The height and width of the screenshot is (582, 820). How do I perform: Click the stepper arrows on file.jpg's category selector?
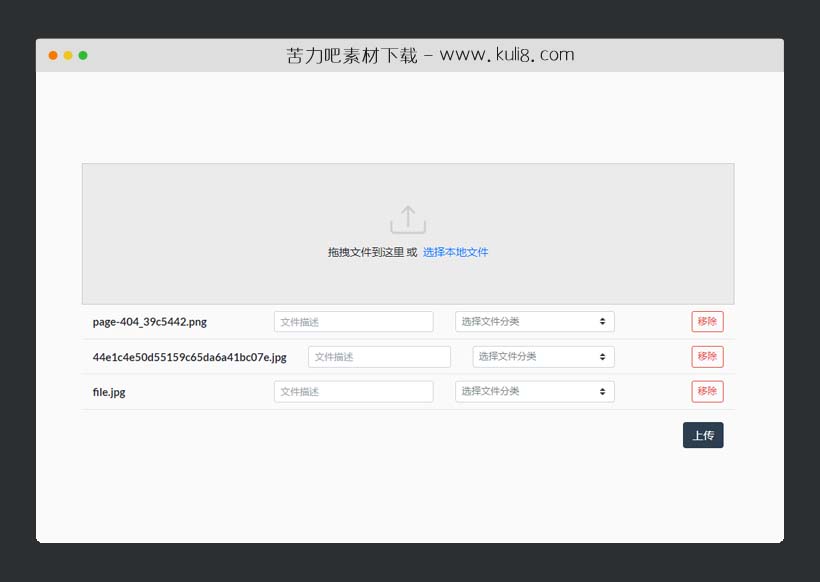pos(599,391)
